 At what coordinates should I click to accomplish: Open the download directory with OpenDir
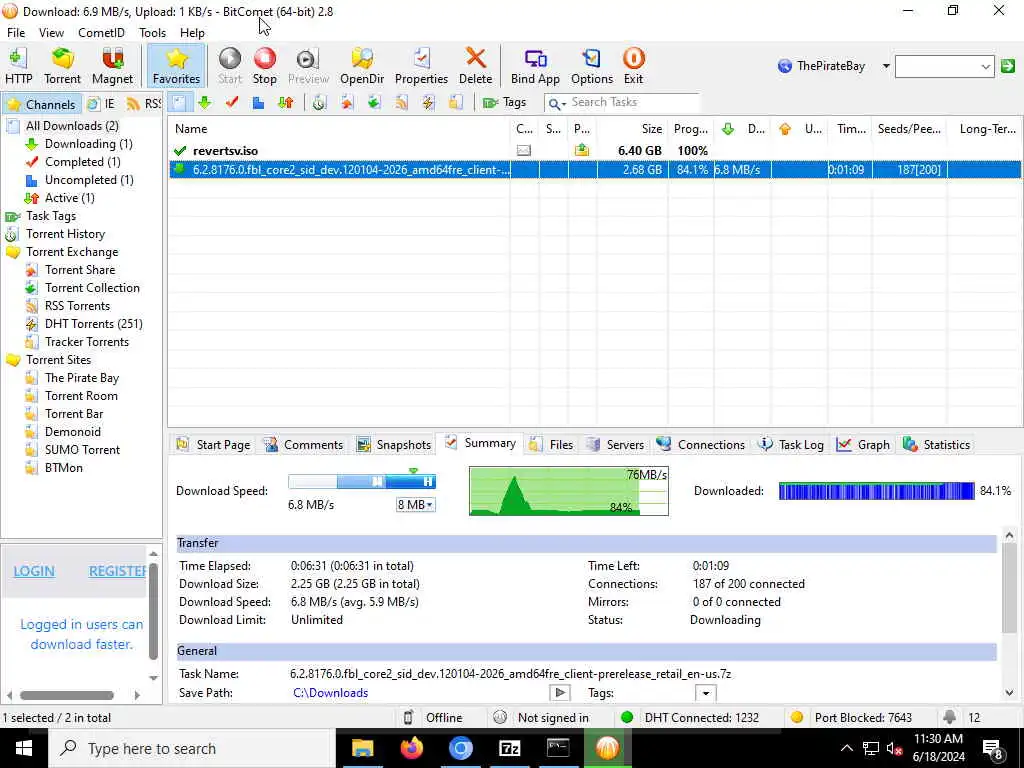[x=362, y=66]
